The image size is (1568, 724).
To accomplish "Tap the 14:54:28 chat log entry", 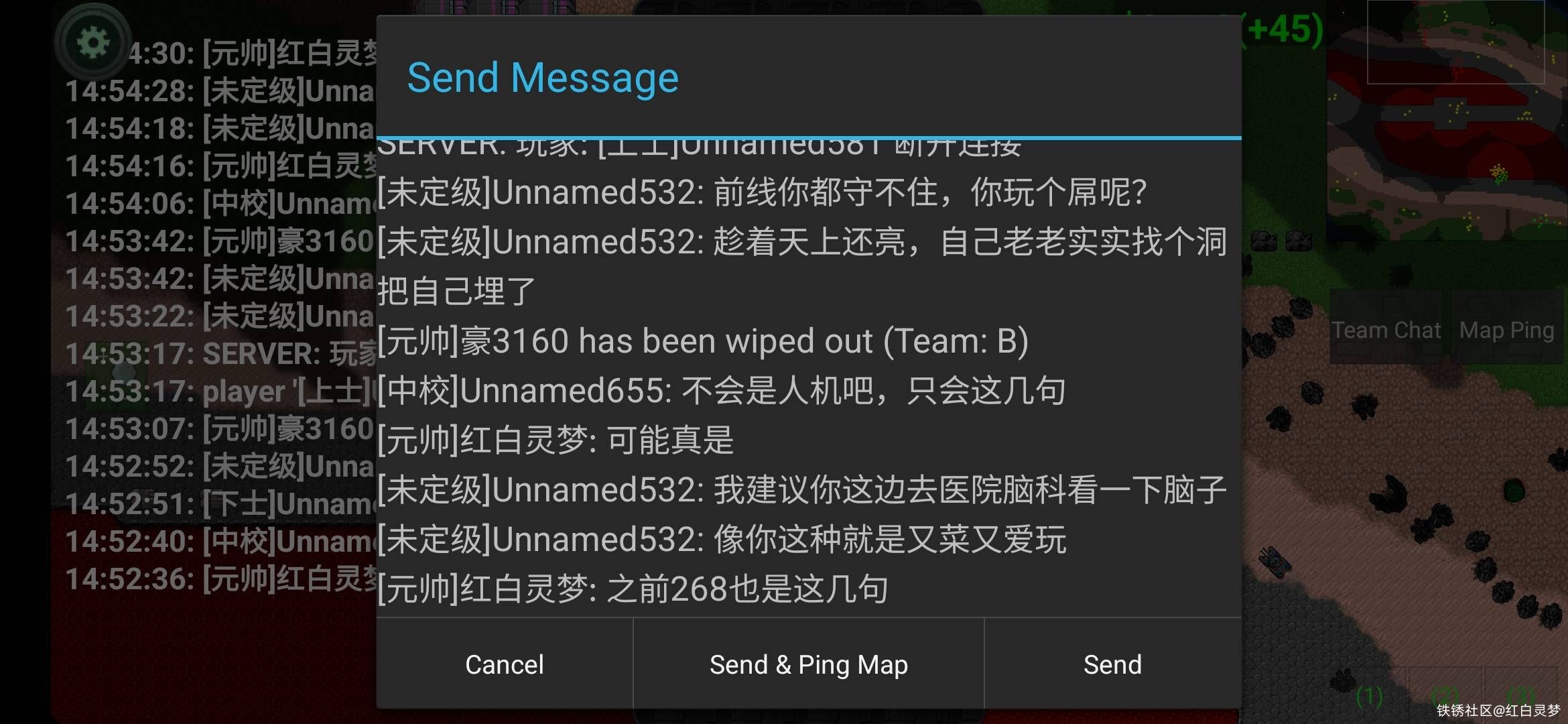I will (220, 91).
